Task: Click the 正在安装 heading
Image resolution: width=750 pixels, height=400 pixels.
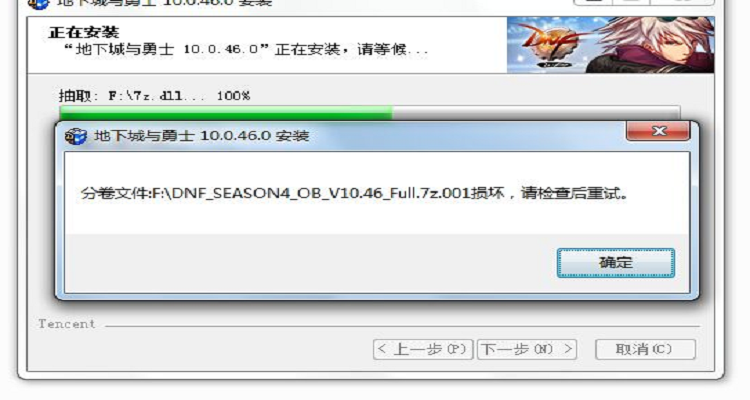Action: 84,32
